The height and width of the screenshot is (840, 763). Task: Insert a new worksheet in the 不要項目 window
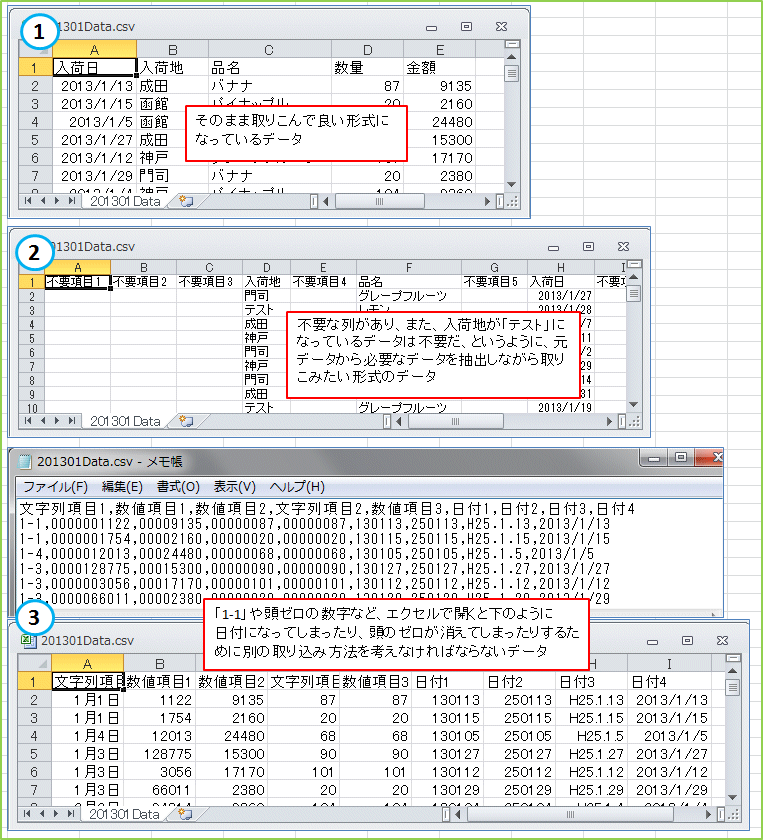(x=186, y=422)
